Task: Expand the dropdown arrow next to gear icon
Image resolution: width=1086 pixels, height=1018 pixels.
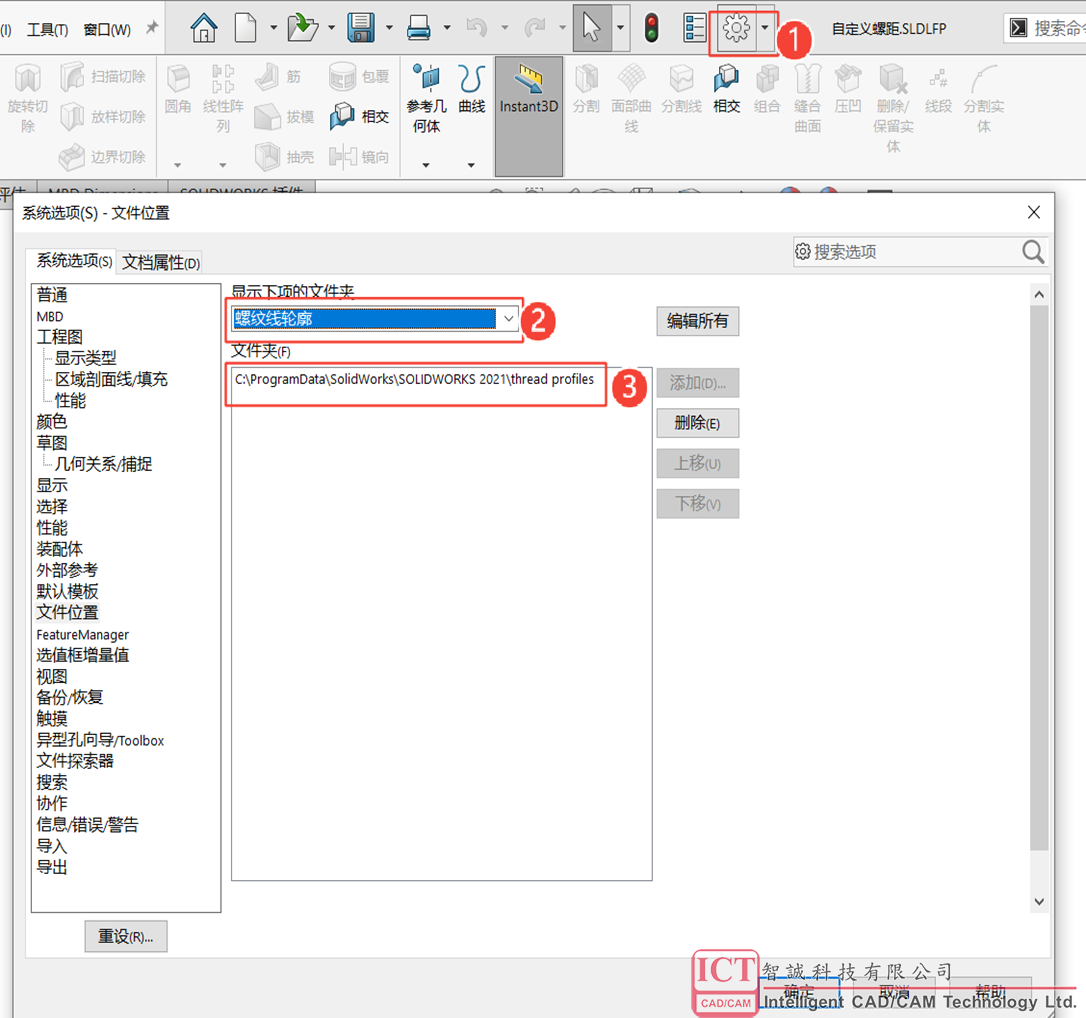Action: [x=765, y=28]
